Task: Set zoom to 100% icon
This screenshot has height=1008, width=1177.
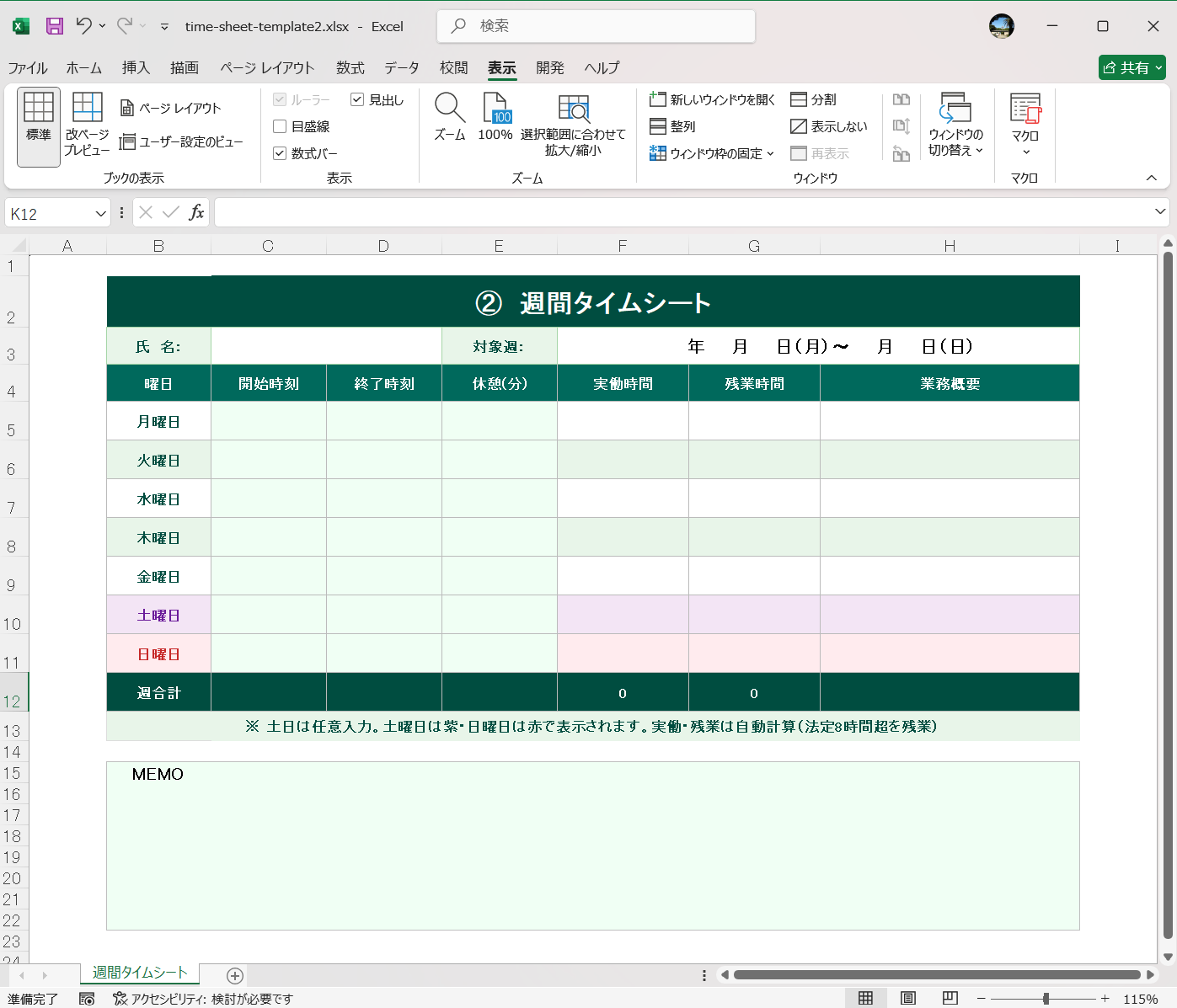Action: [495, 116]
